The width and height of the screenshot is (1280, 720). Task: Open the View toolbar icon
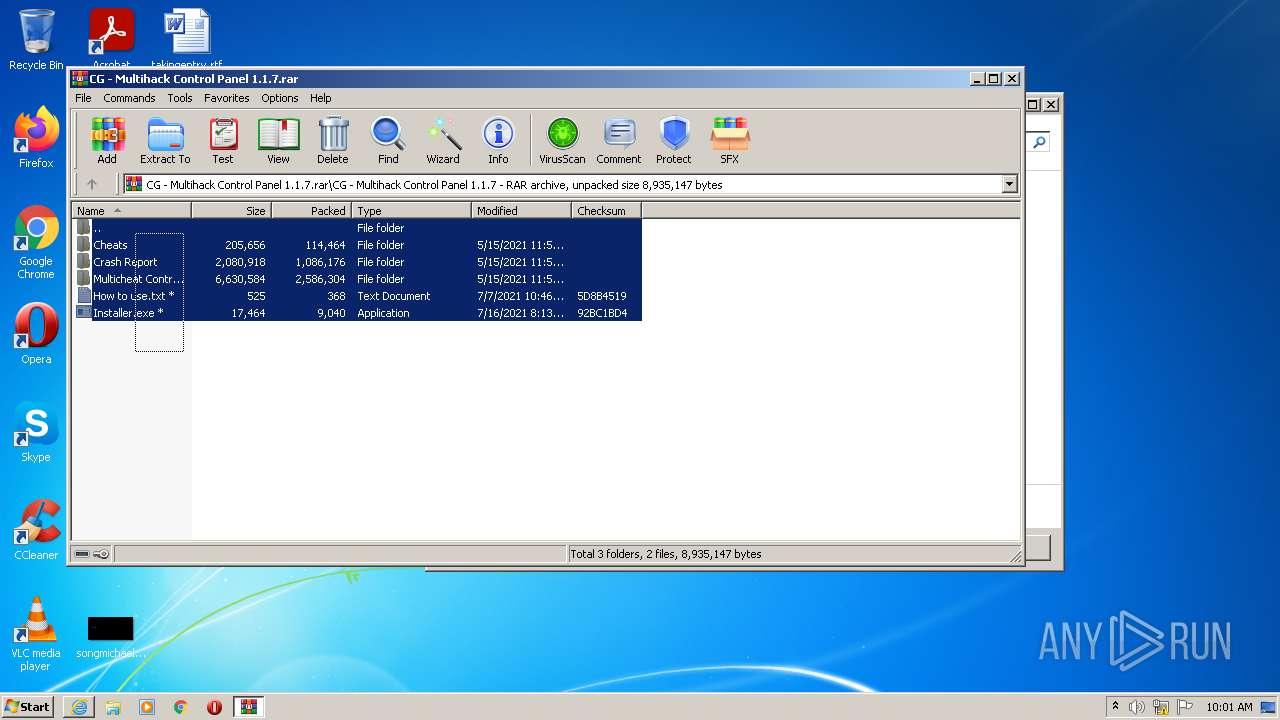pyautogui.click(x=278, y=141)
